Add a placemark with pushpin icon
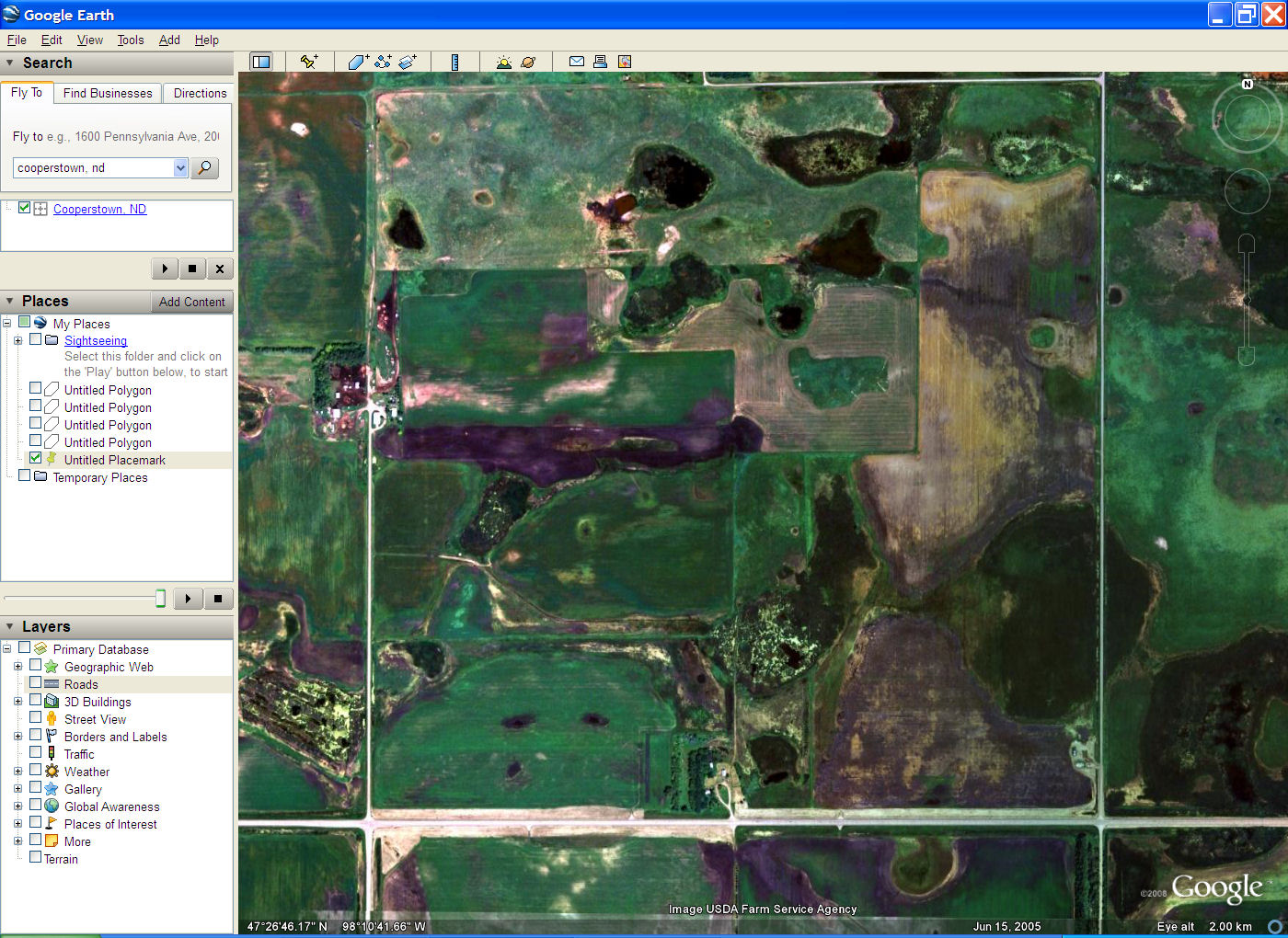This screenshot has height=938, width=1288. [309, 62]
